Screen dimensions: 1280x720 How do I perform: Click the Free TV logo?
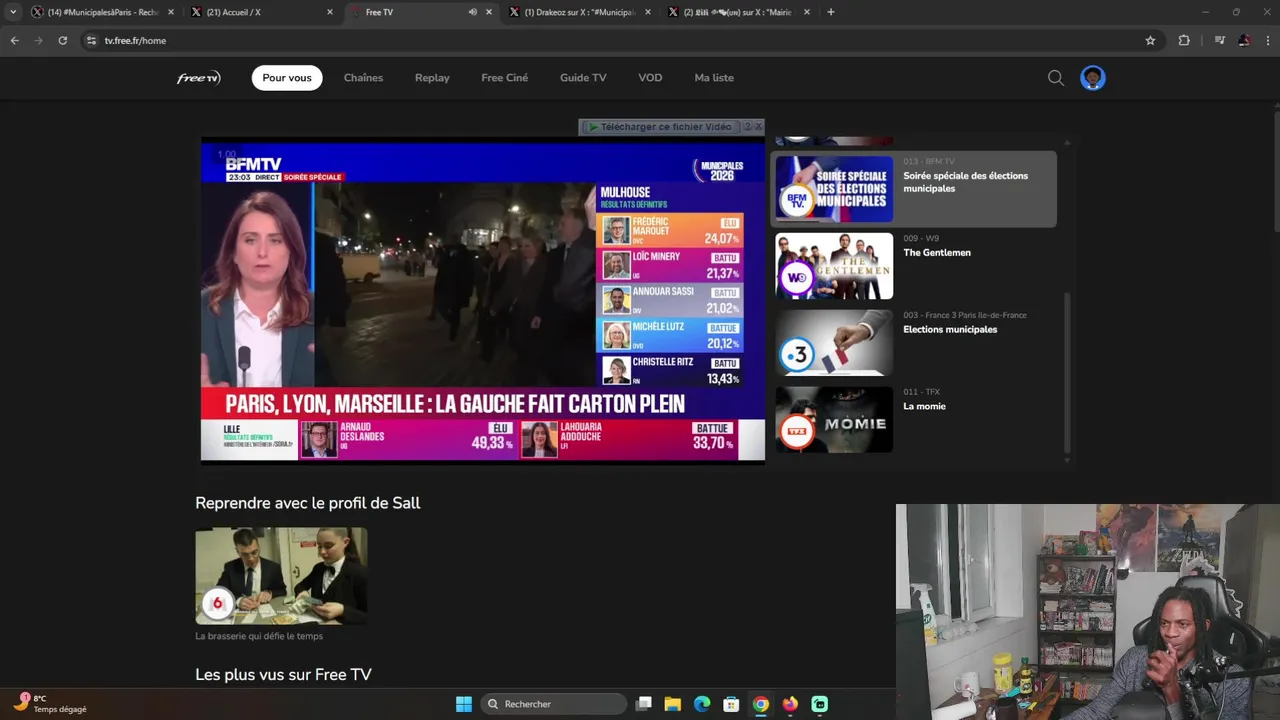pyautogui.click(x=198, y=78)
